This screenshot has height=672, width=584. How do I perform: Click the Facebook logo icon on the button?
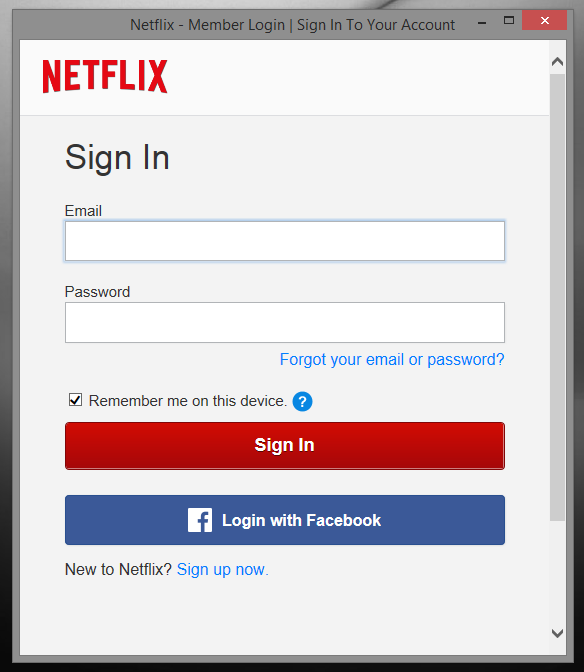200,520
